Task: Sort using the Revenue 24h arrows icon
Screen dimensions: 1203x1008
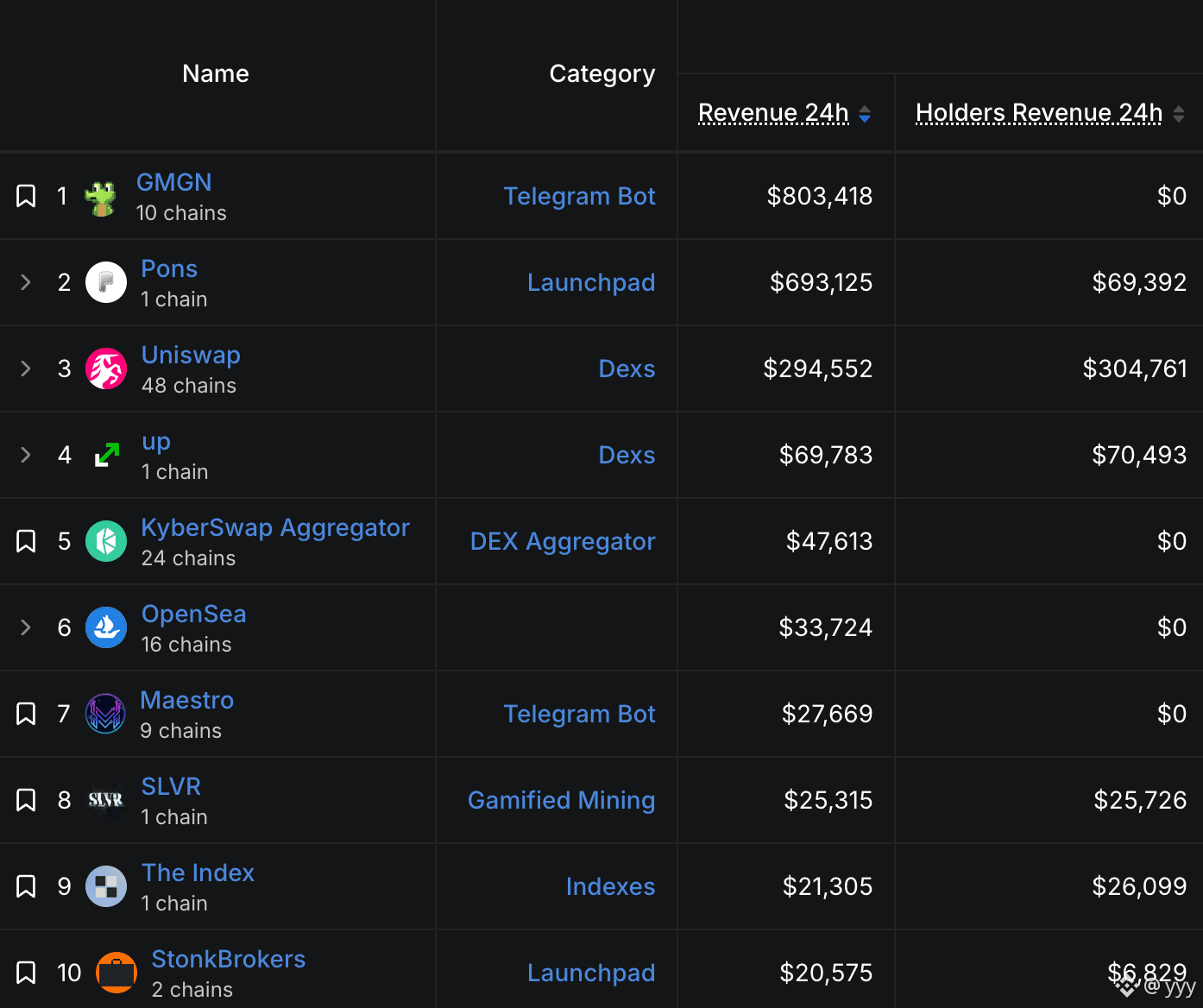Action: click(x=865, y=114)
